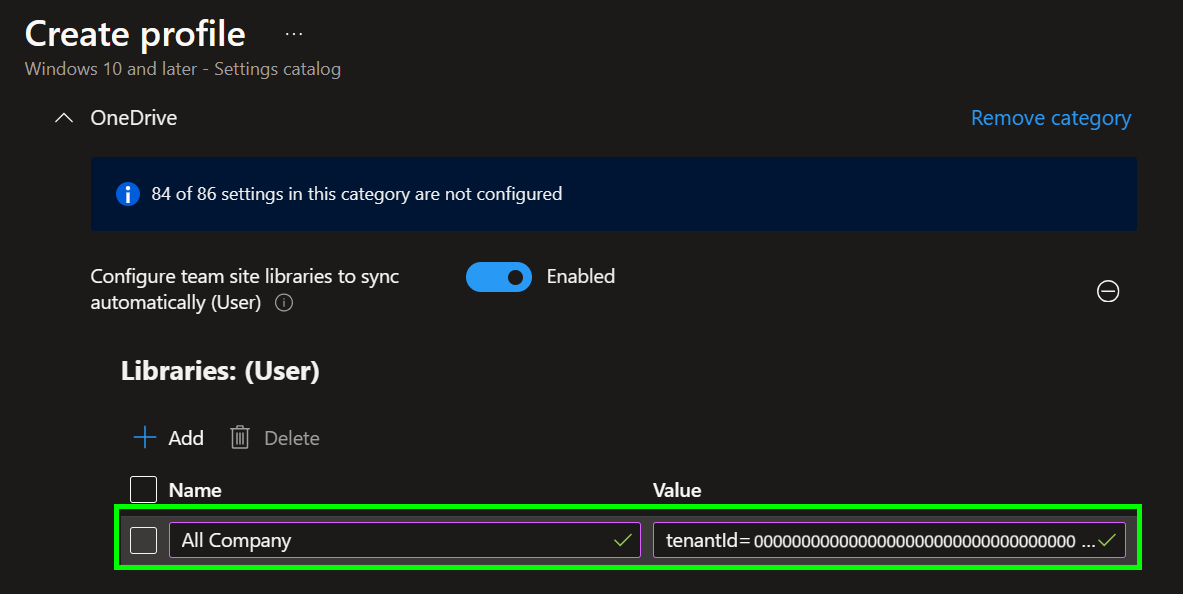Disable the team site libraries sync toggle
This screenshot has width=1183, height=594.
pyautogui.click(x=498, y=277)
